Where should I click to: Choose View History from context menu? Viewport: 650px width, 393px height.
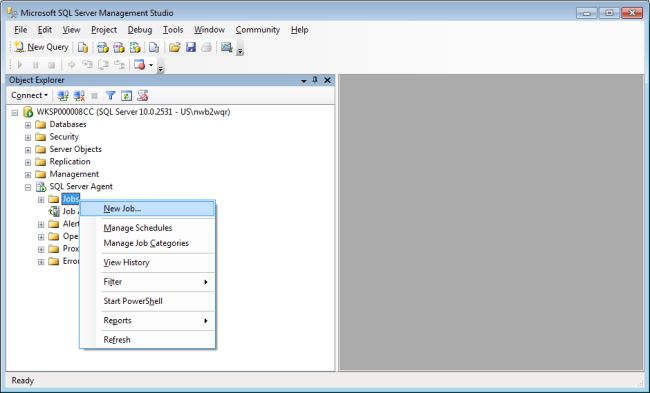click(x=148, y=262)
